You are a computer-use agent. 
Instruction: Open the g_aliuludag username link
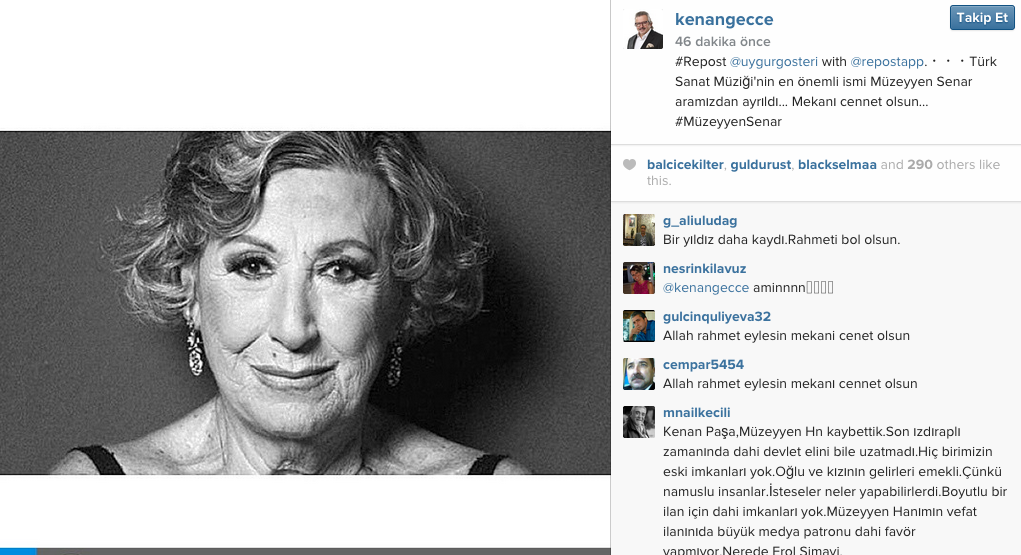click(x=700, y=221)
